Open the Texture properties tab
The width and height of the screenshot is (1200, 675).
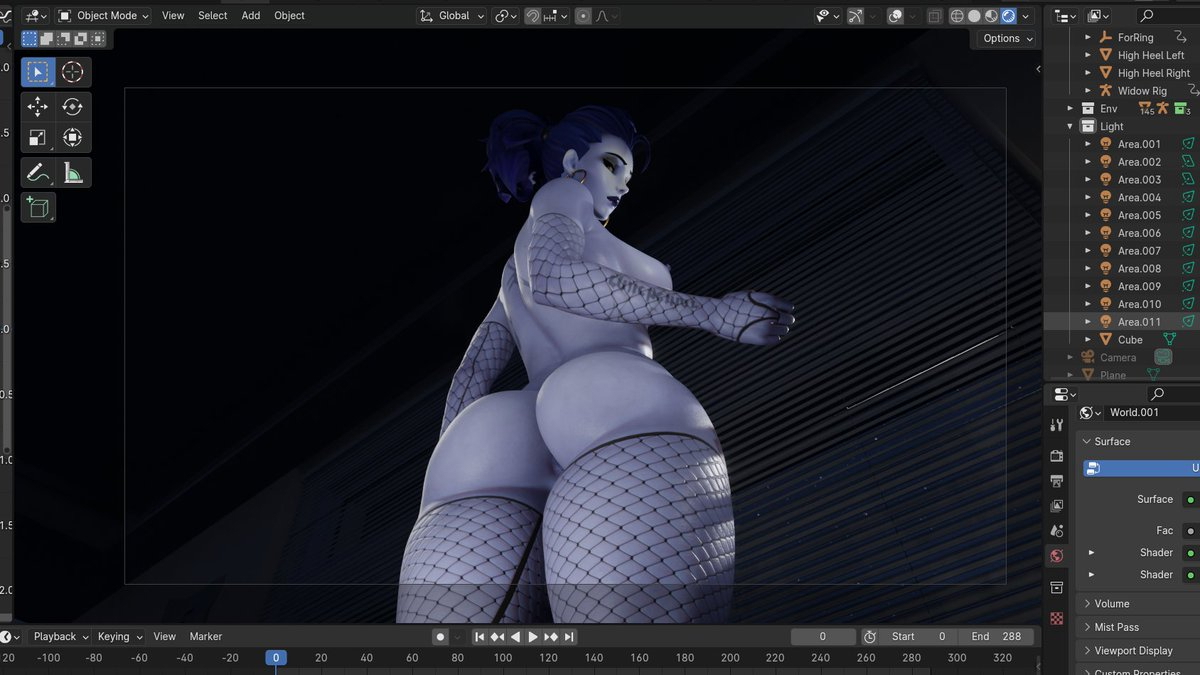pos(1057,618)
